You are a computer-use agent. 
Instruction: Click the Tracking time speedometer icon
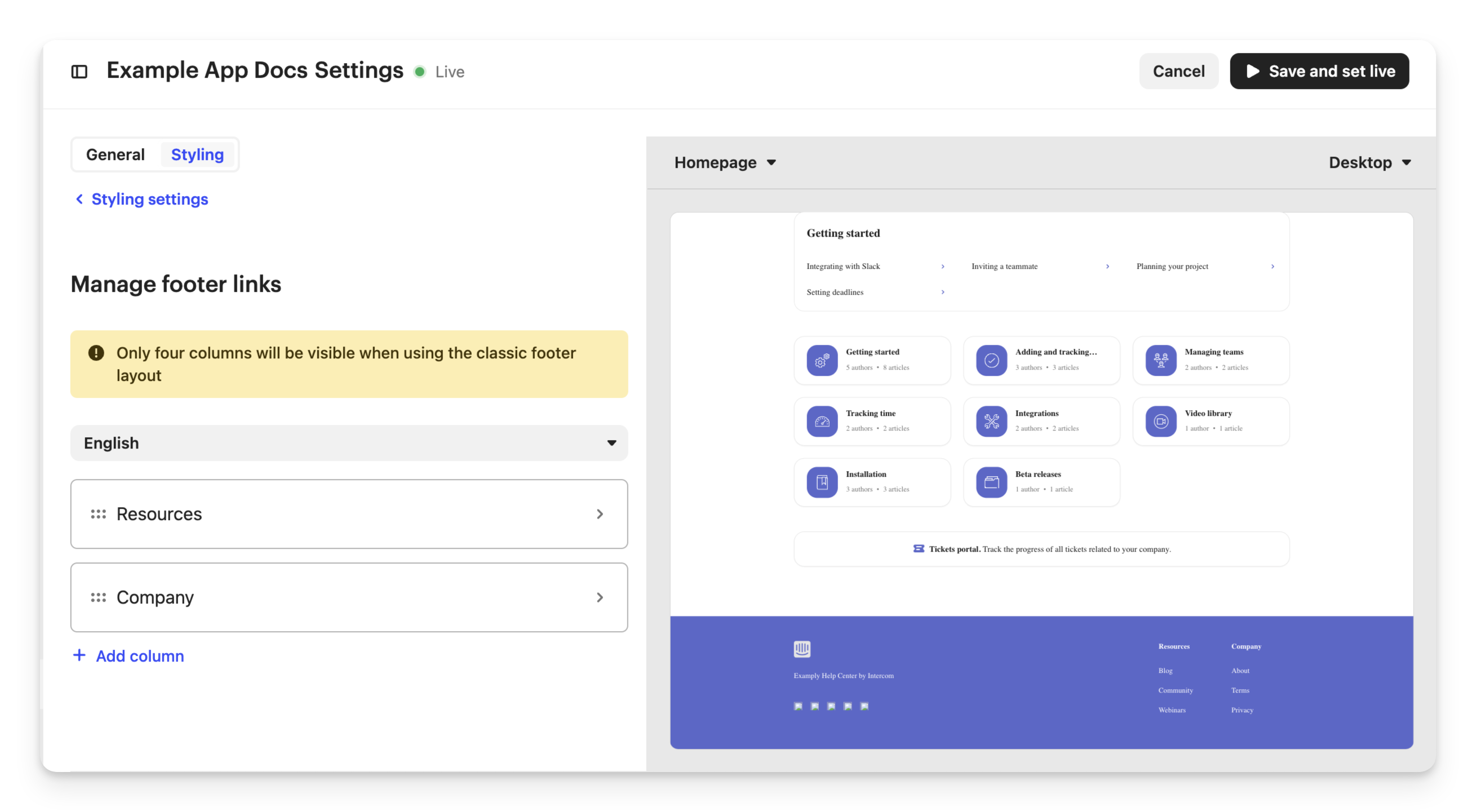pos(822,421)
